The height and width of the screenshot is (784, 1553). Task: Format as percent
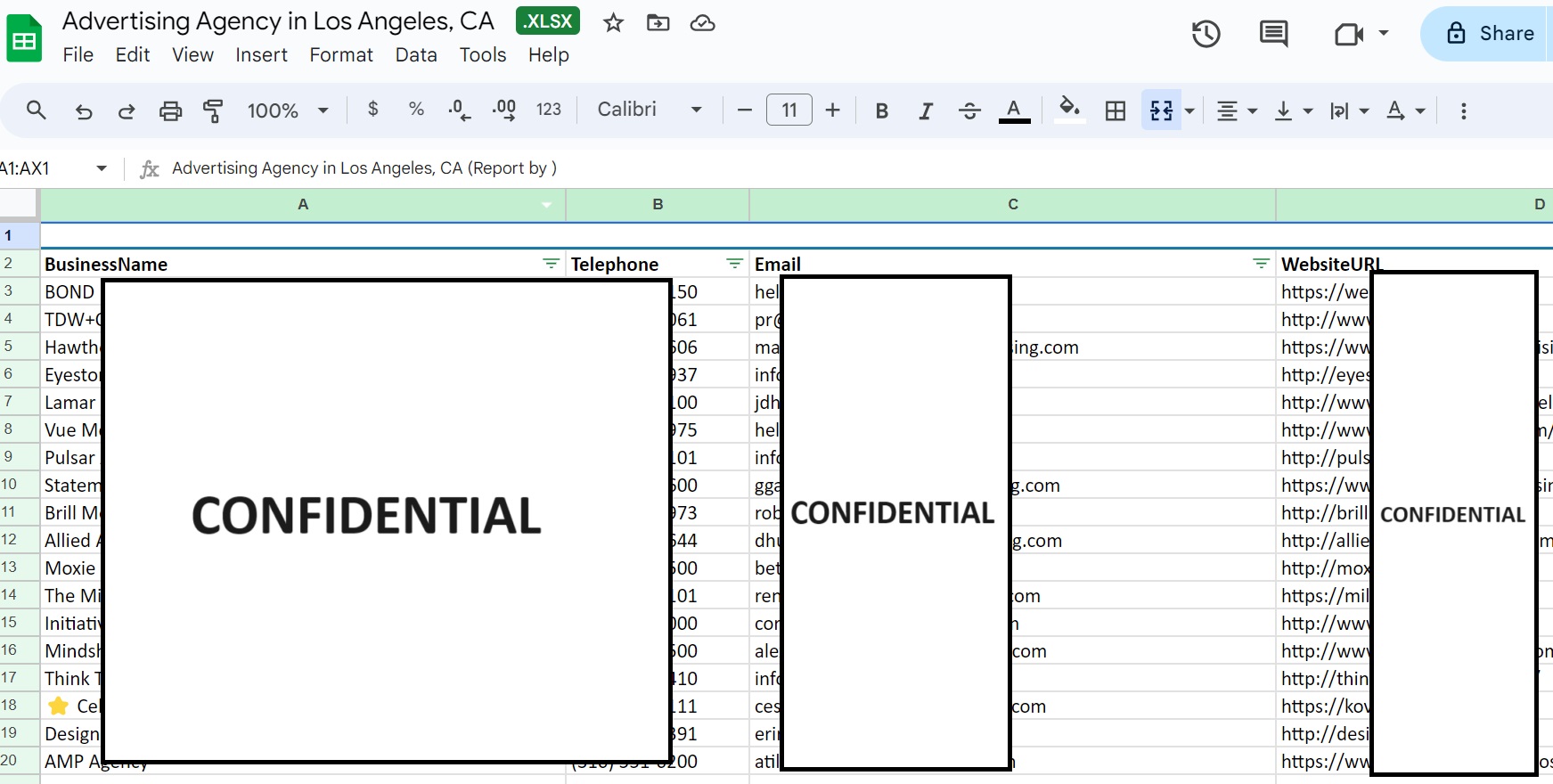416,109
